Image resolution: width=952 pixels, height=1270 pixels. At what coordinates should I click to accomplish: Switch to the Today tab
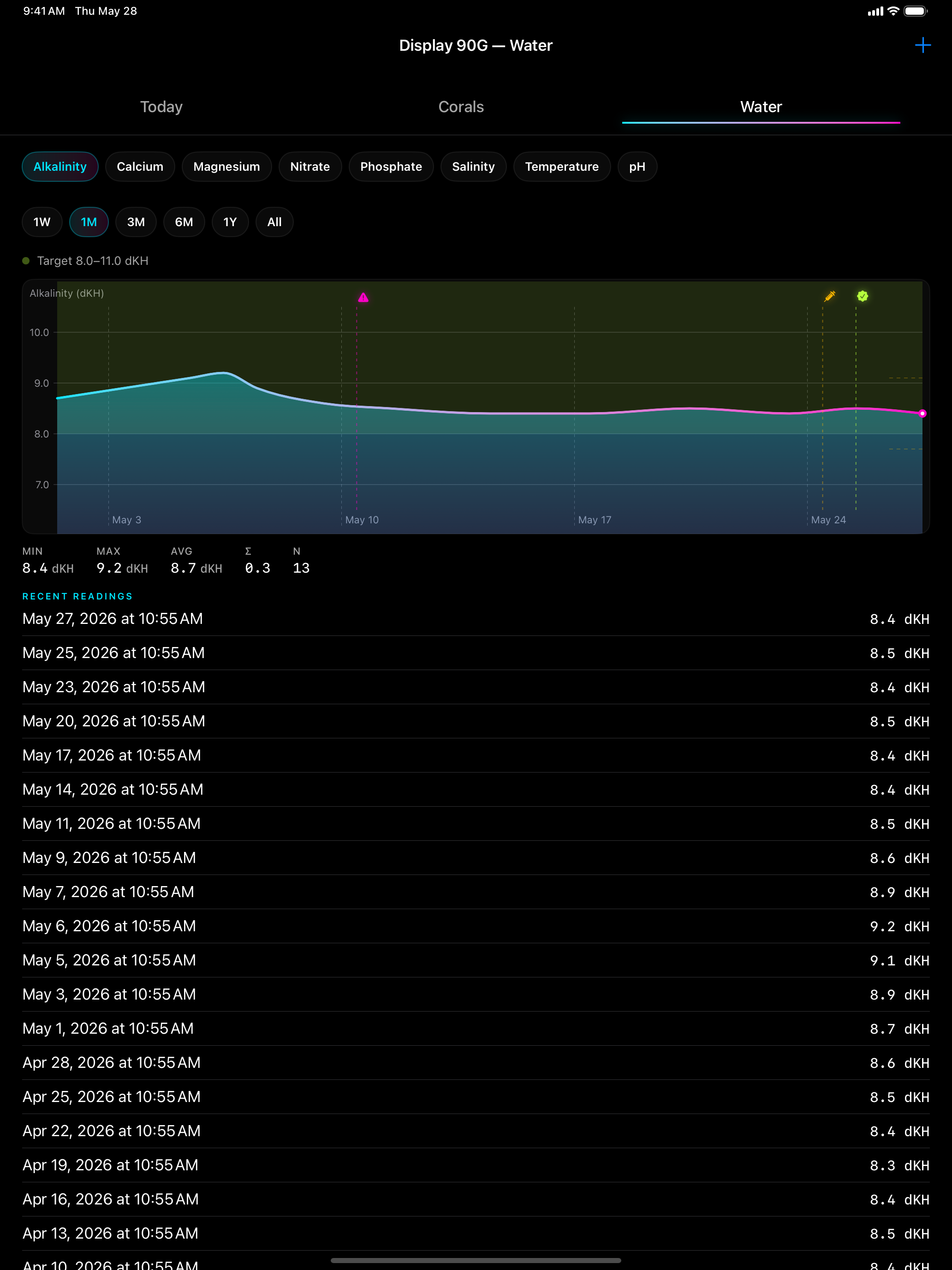(161, 107)
